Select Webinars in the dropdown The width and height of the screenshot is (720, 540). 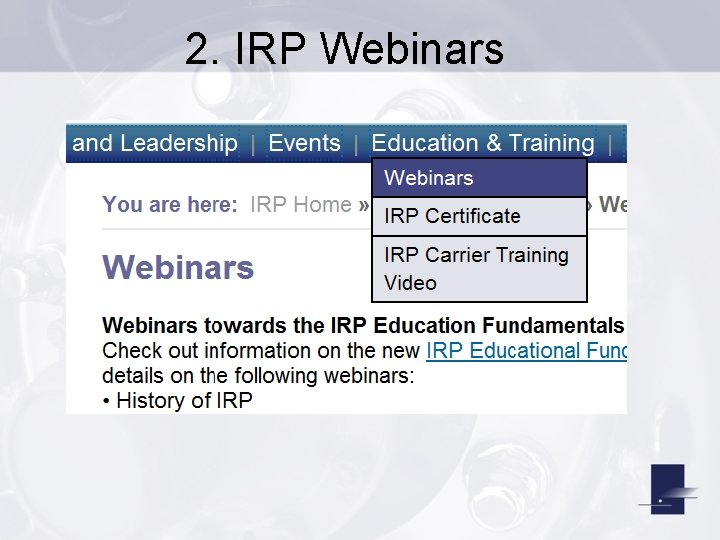click(479, 178)
